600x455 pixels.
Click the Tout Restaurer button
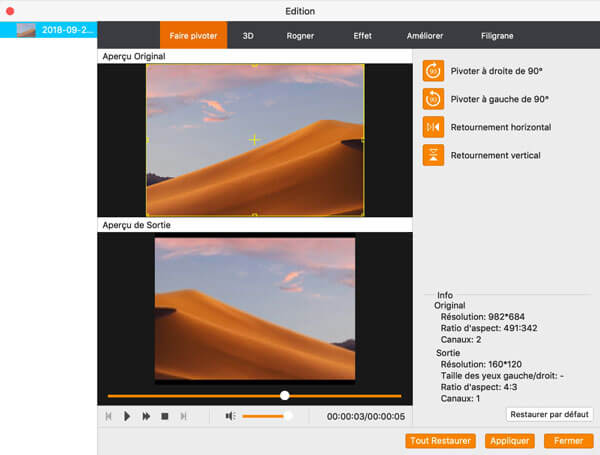coord(441,440)
